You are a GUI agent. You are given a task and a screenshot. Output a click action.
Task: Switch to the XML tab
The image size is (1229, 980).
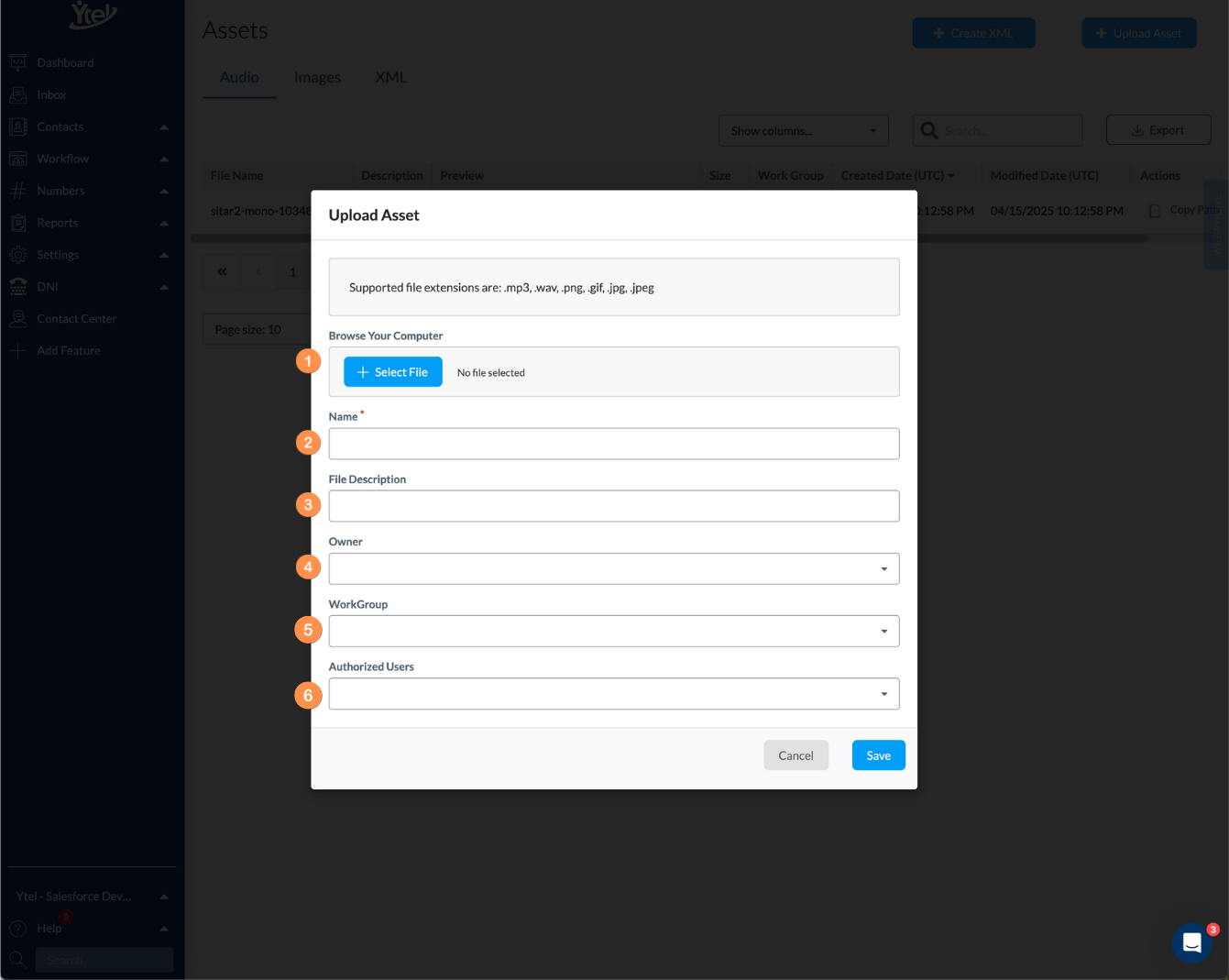coord(390,77)
